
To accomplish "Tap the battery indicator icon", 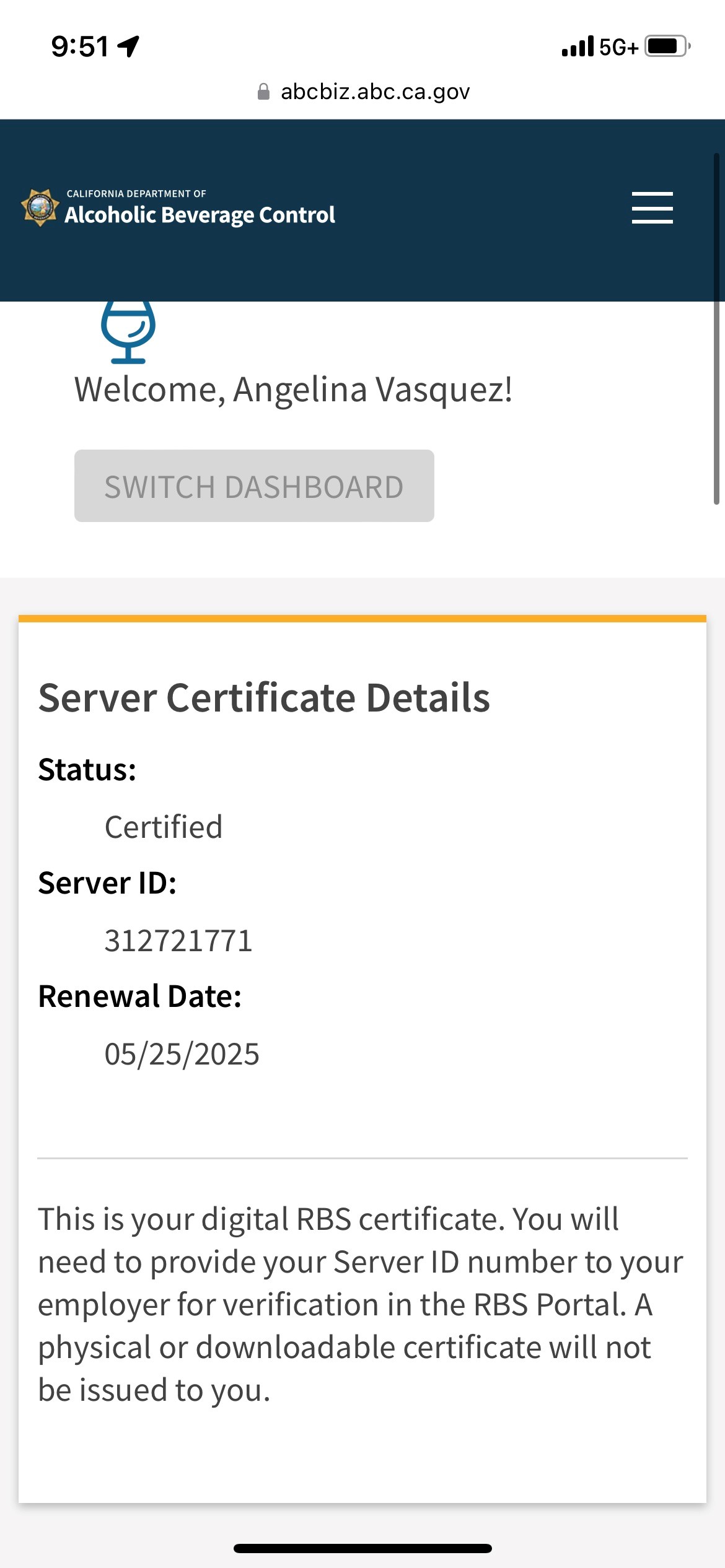I will click(x=667, y=46).
